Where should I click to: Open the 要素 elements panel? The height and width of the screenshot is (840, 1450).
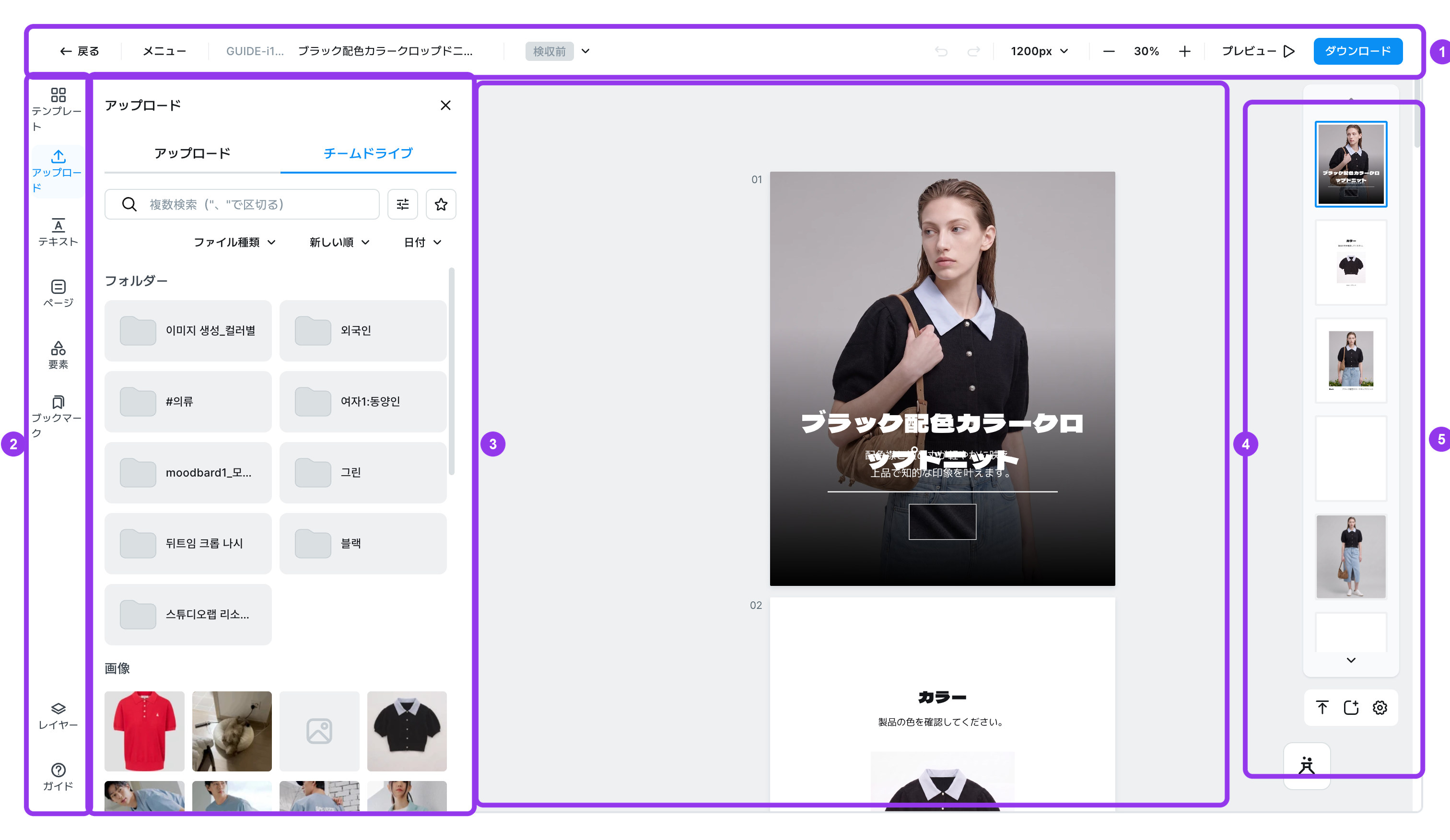(x=58, y=355)
